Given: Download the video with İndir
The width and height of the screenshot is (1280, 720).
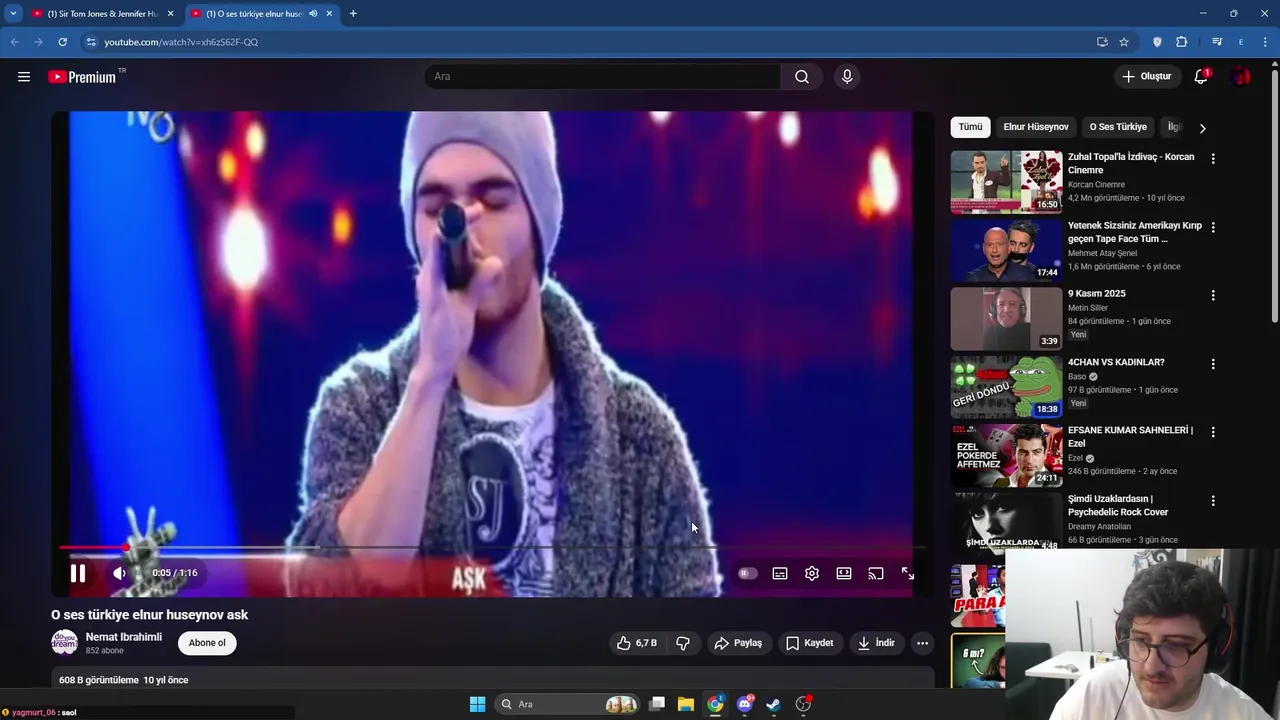Looking at the screenshot, I should pyautogui.click(x=876, y=643).
